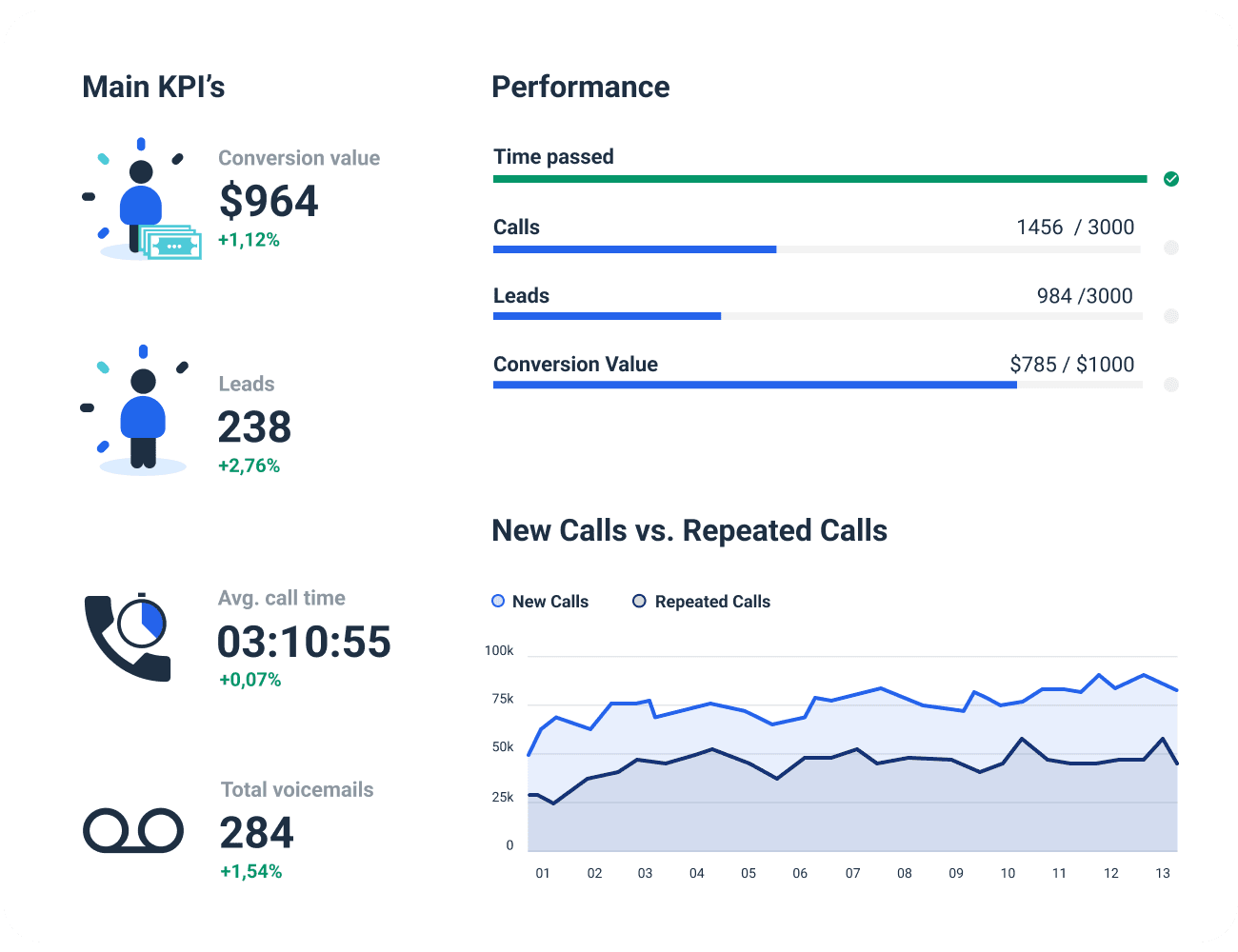Image resolution: width=1238 pixels, height=952 pixels.
Task: Select the New Calls vs. Repeated Calls title
Action: click(x=689, y=530)
